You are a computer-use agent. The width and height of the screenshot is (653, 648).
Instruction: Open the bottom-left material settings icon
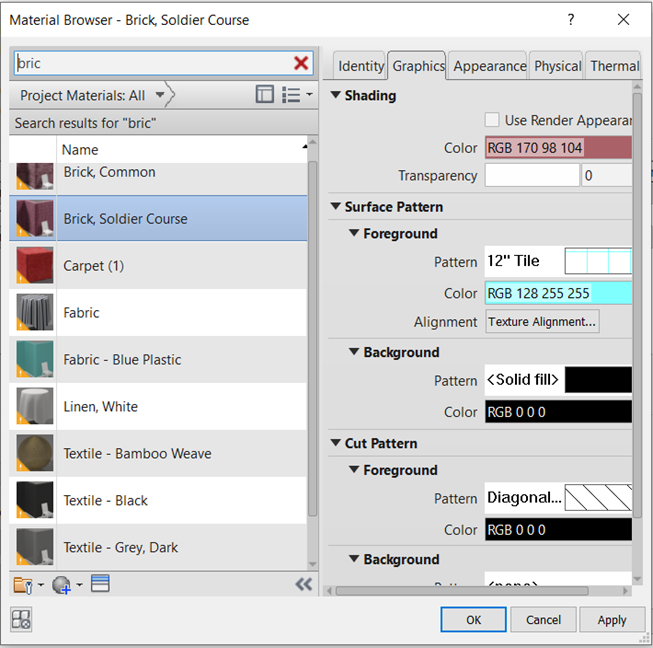21,619
